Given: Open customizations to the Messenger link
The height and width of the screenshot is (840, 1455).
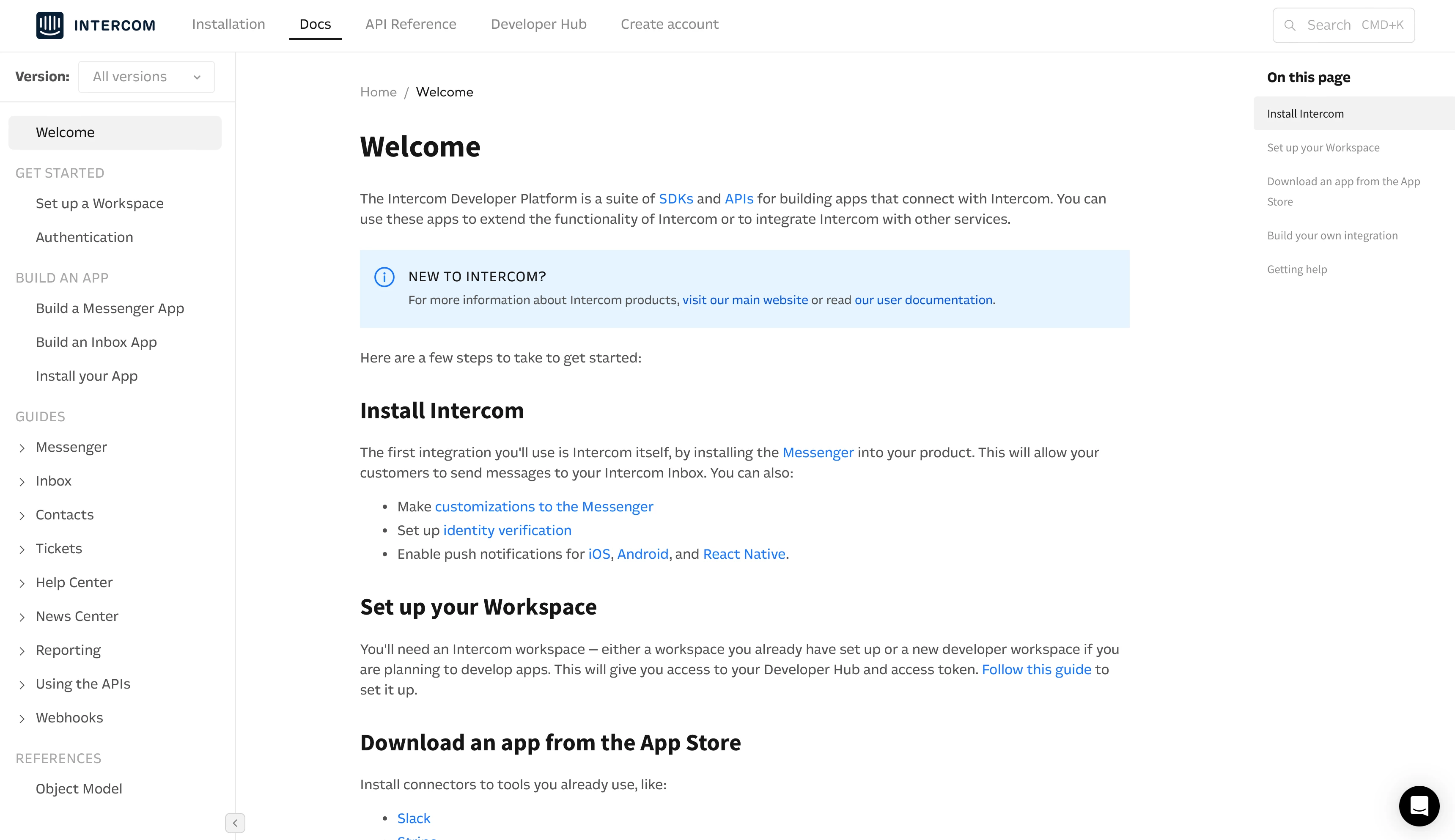Looking at the screenshot, I should click(544, 507).
